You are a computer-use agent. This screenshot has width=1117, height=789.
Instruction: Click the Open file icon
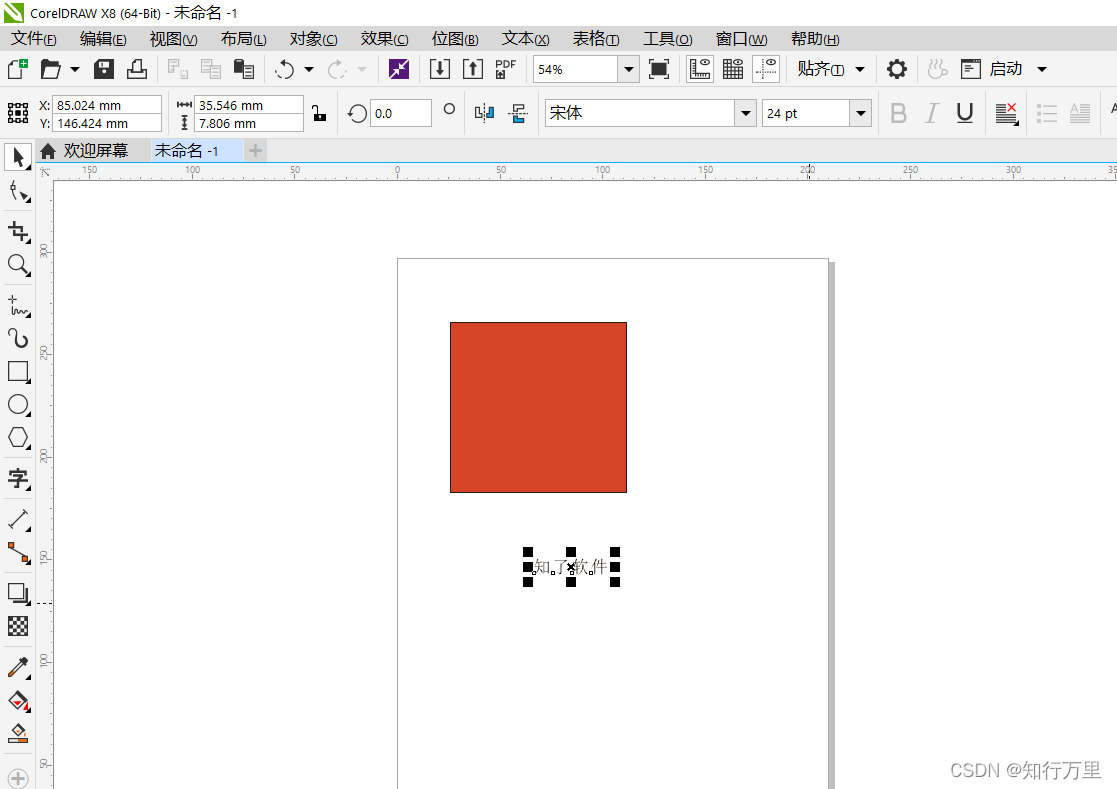point(50,69)
